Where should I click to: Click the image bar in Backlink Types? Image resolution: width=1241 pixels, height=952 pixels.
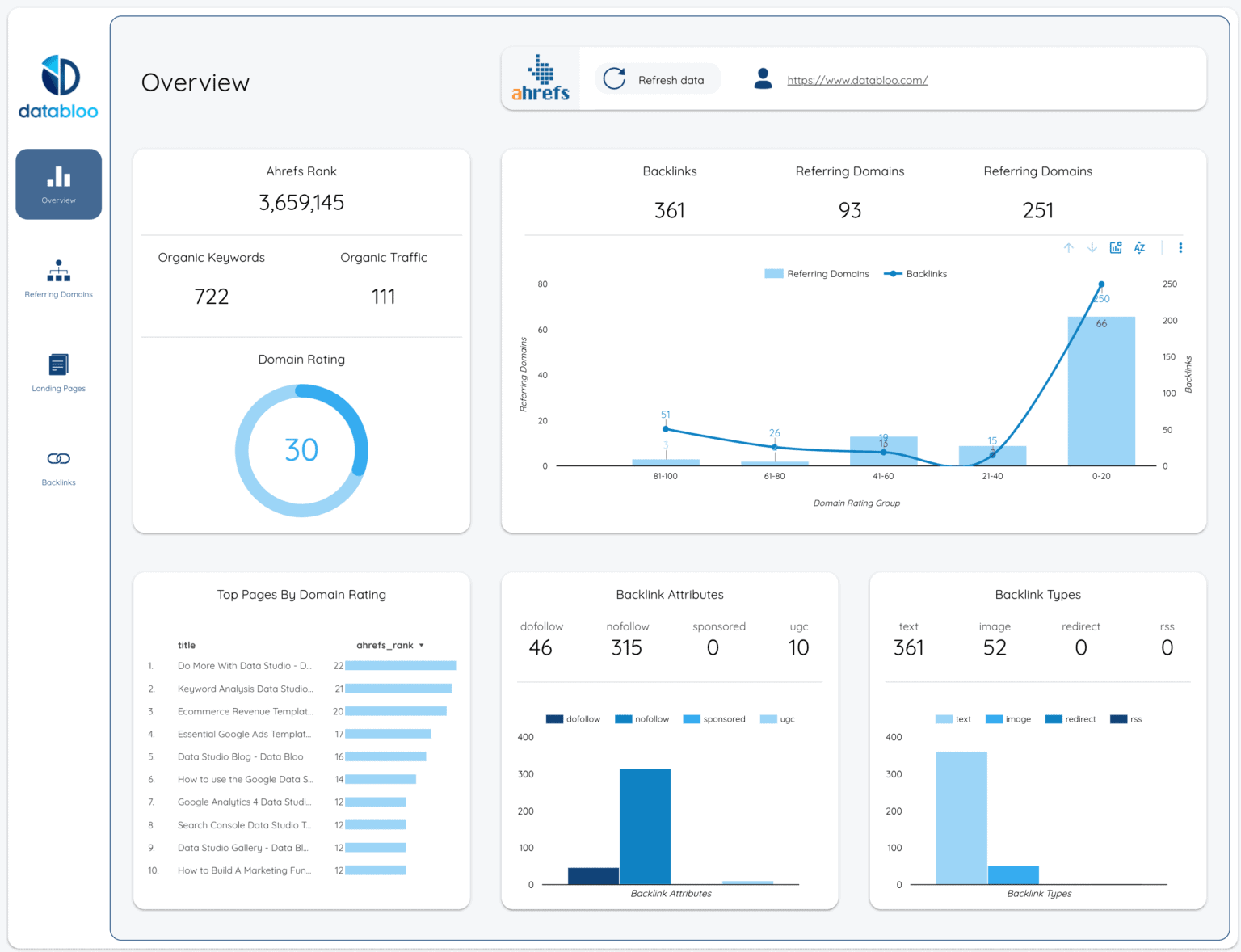pos(1013,875)
